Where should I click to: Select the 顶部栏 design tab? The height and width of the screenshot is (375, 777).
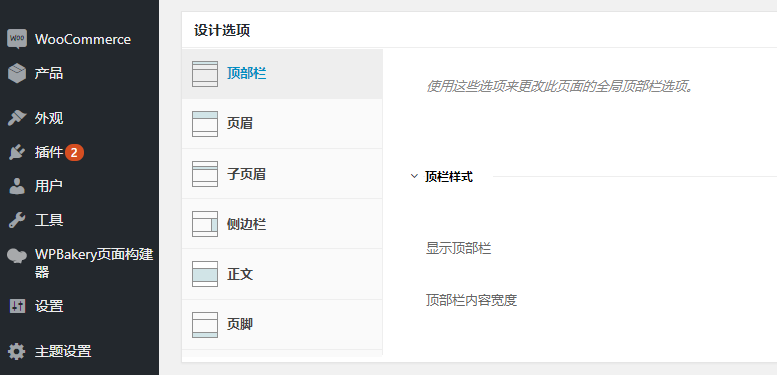click(x=282, y=74)
